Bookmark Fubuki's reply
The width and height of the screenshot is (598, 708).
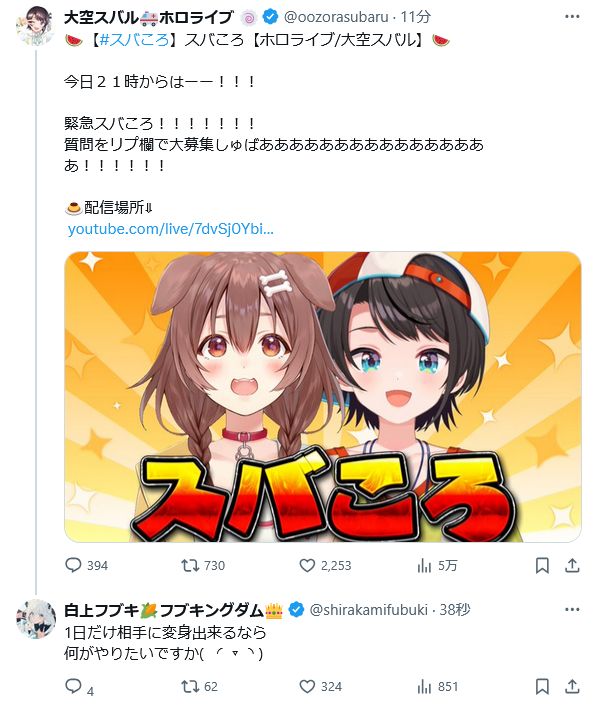[542, 687]
